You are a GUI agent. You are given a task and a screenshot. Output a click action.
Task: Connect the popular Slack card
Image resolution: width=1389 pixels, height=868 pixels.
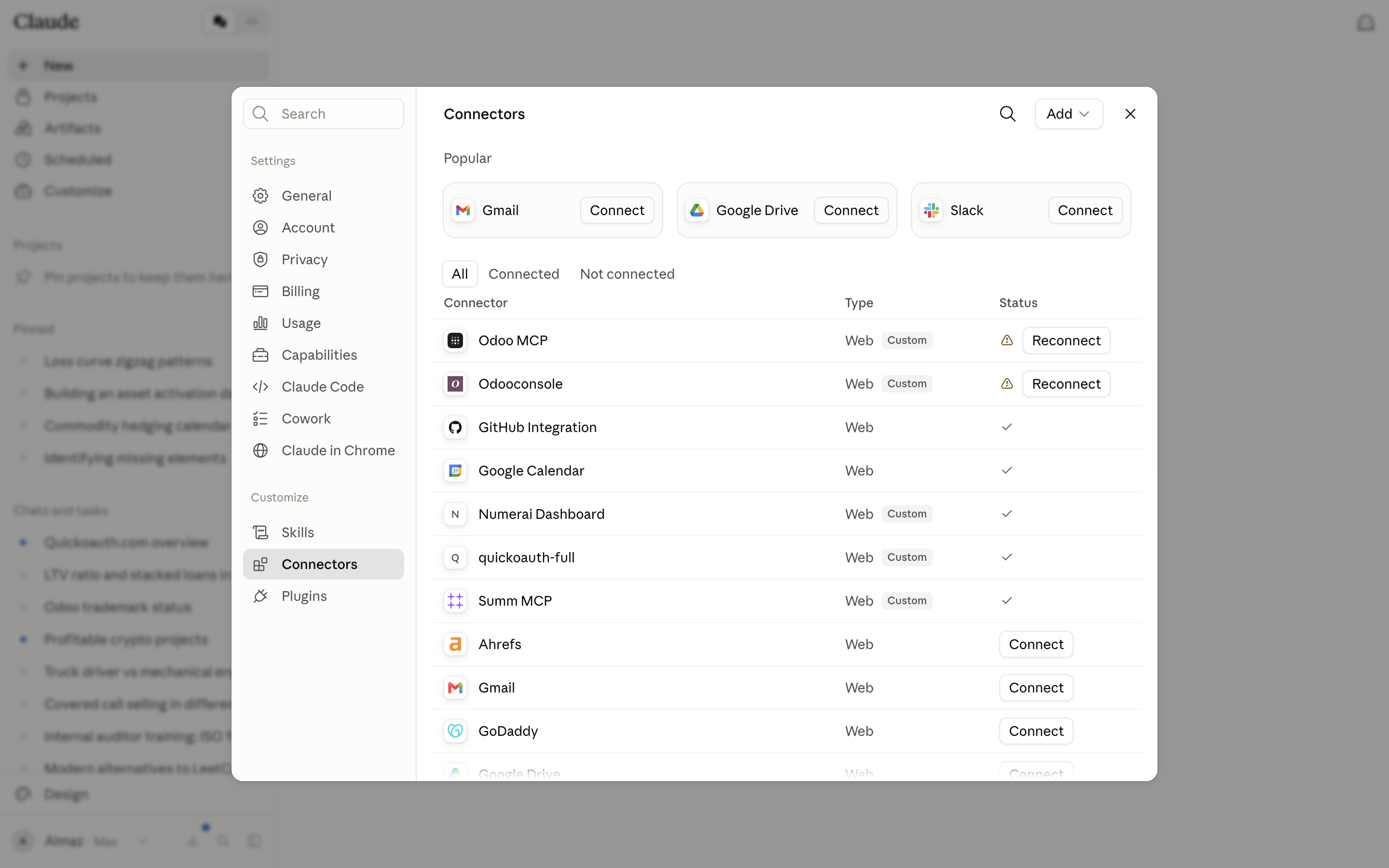tap(1085, 210)
